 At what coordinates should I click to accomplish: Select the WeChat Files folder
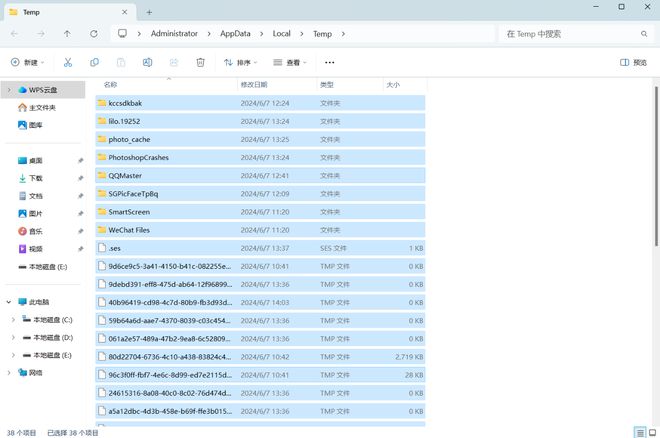[260, 230]
